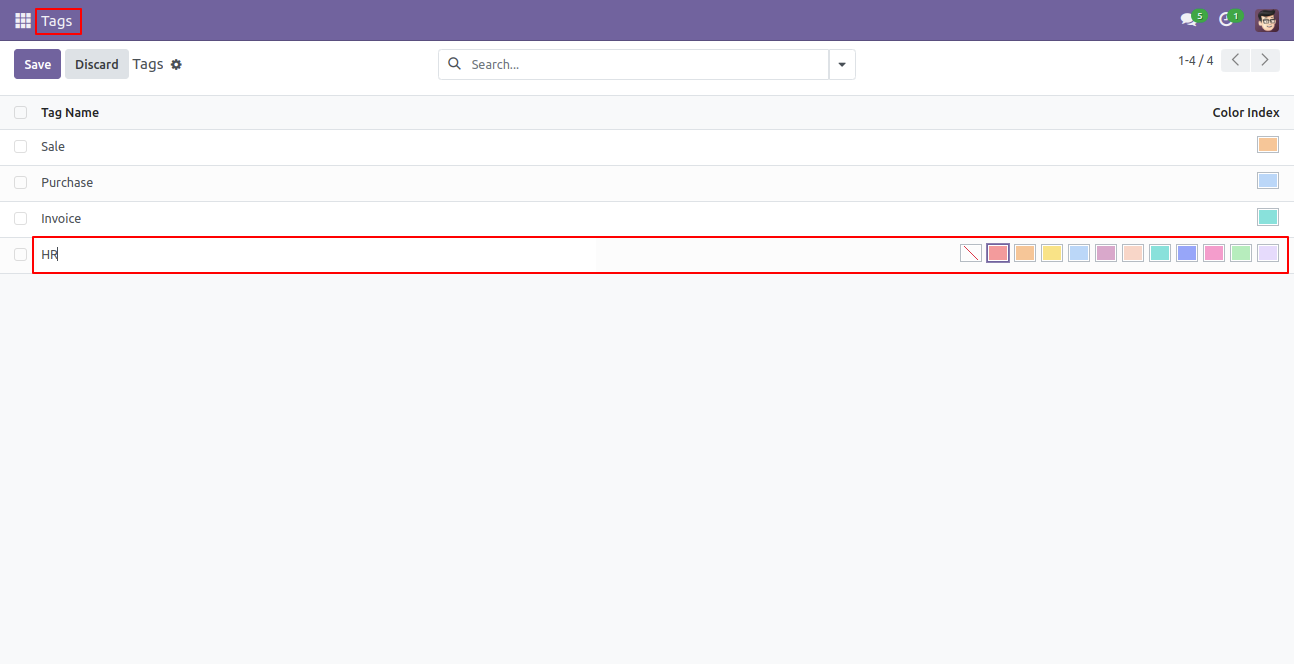Viewport: 1294px width, 664px height.
Task: Open the Invoice row
Action: click(647, 218)
